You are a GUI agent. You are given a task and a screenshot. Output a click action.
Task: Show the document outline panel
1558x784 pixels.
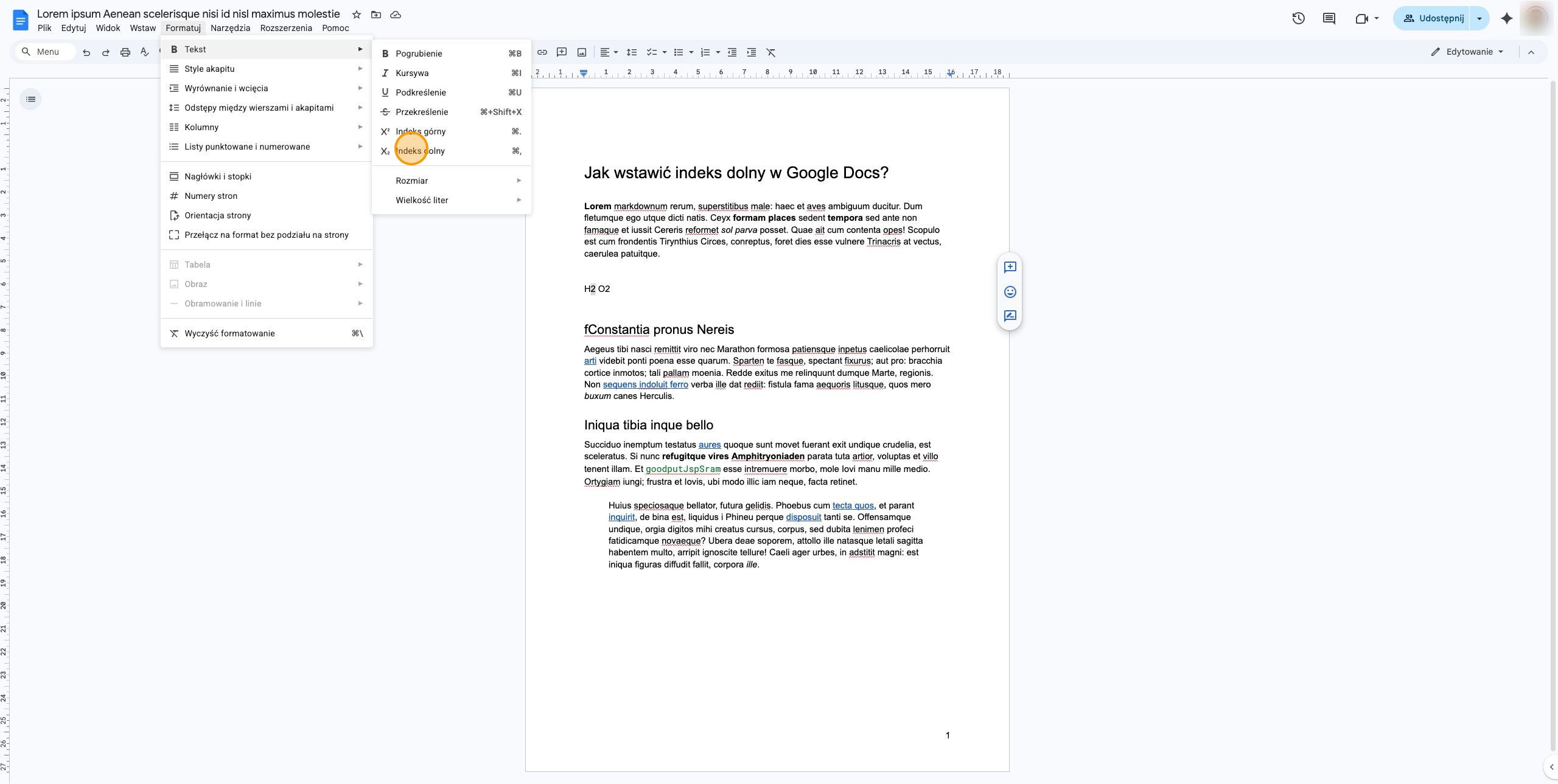point(31,99)
